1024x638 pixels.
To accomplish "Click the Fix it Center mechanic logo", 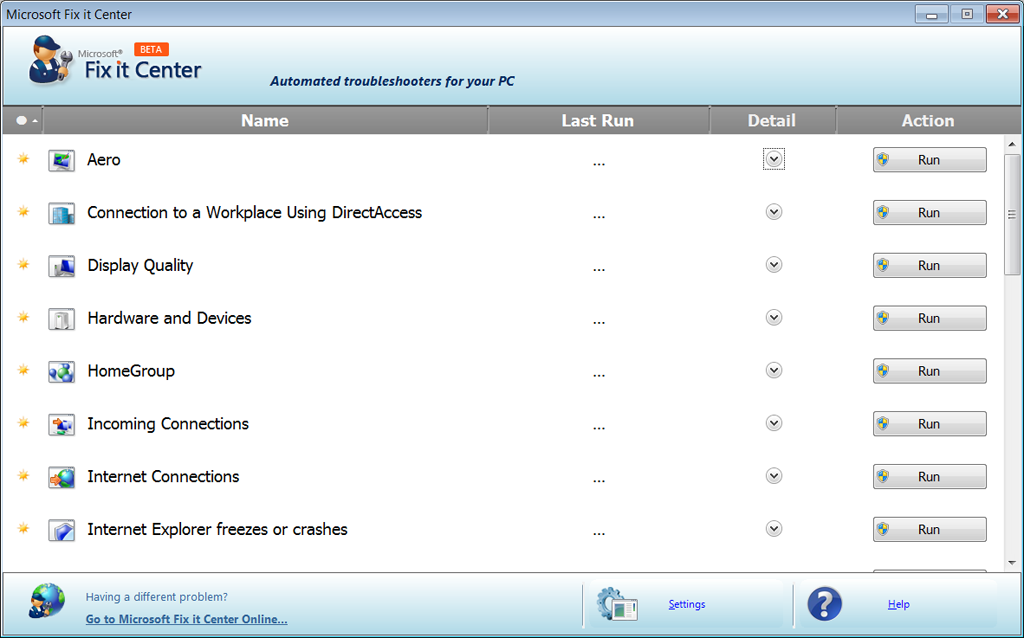I will pos(50,60).
